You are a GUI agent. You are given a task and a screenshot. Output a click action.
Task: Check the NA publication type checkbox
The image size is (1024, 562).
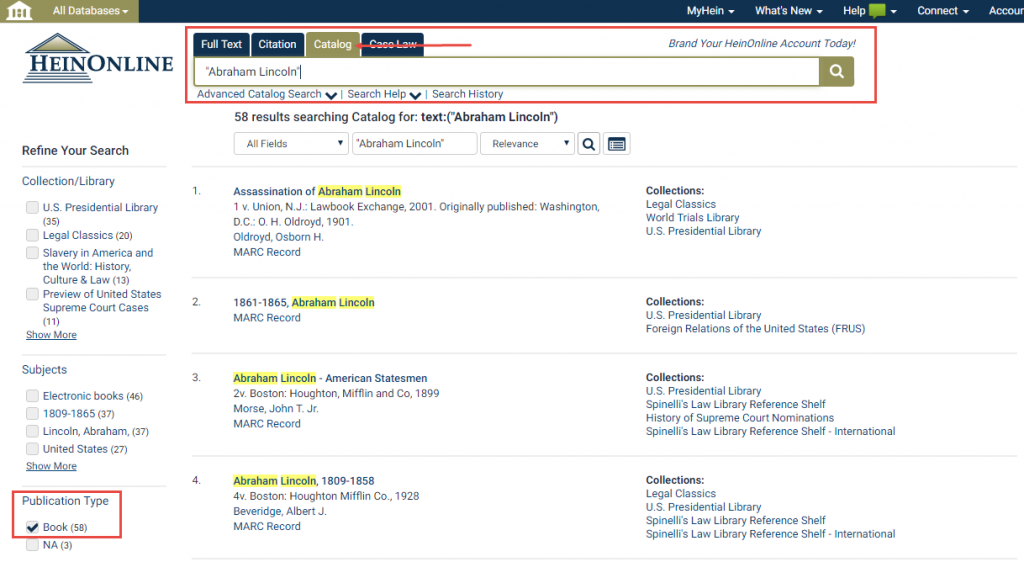[x=32, y=544]
